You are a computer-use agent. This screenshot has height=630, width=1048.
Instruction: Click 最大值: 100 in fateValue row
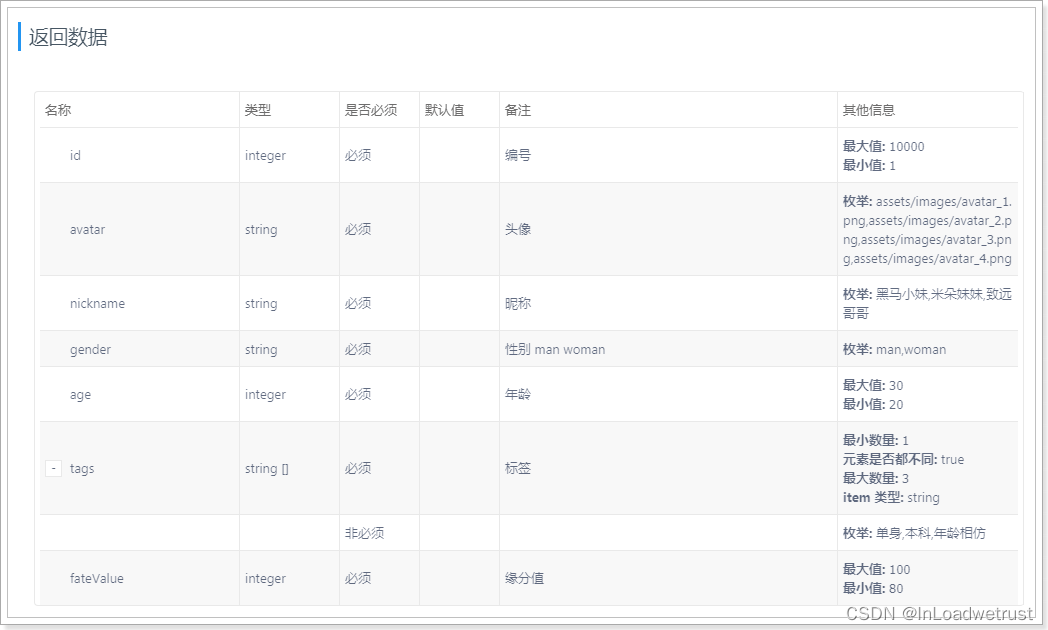pyautogui.click(x=877, y=569)
